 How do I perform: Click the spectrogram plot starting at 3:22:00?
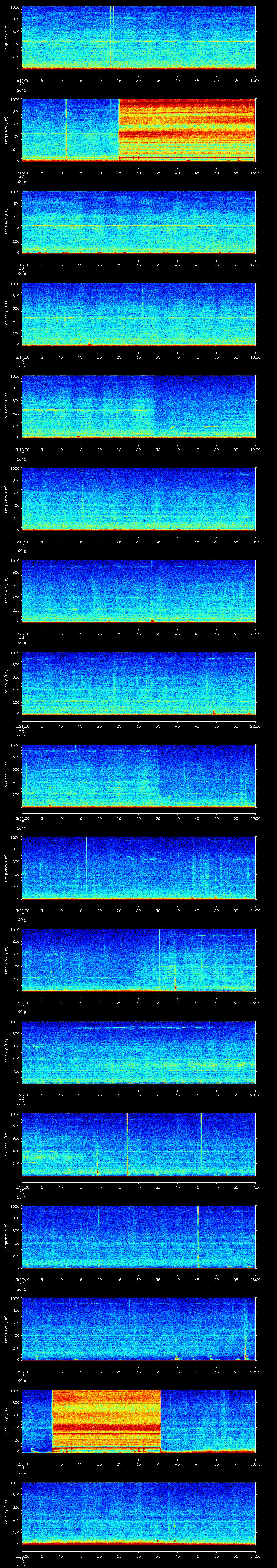tap(139, 775)
